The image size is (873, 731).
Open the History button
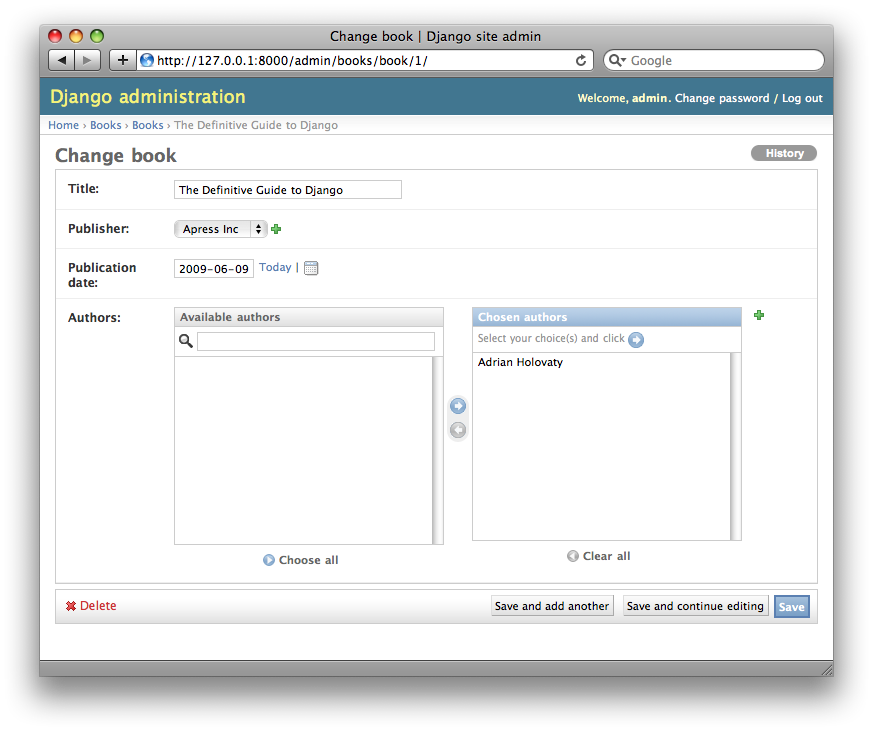point(784,153)
